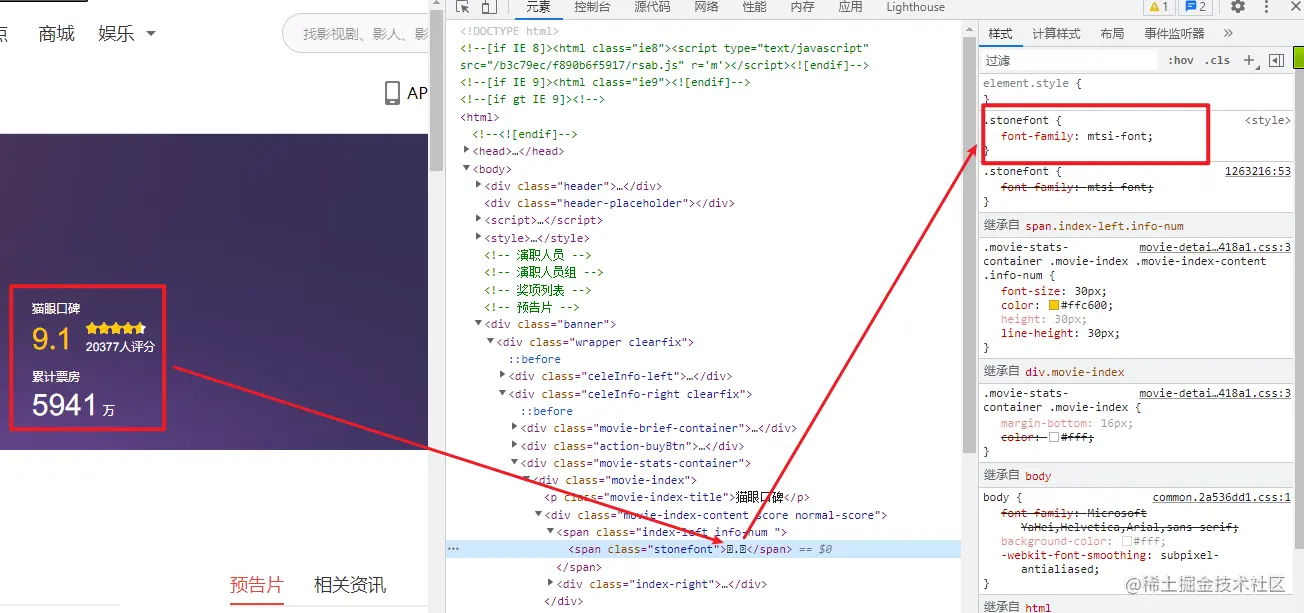Switch to the 控制台 tab
This screenshot has height=613, width=1304.
pos(593,7)
